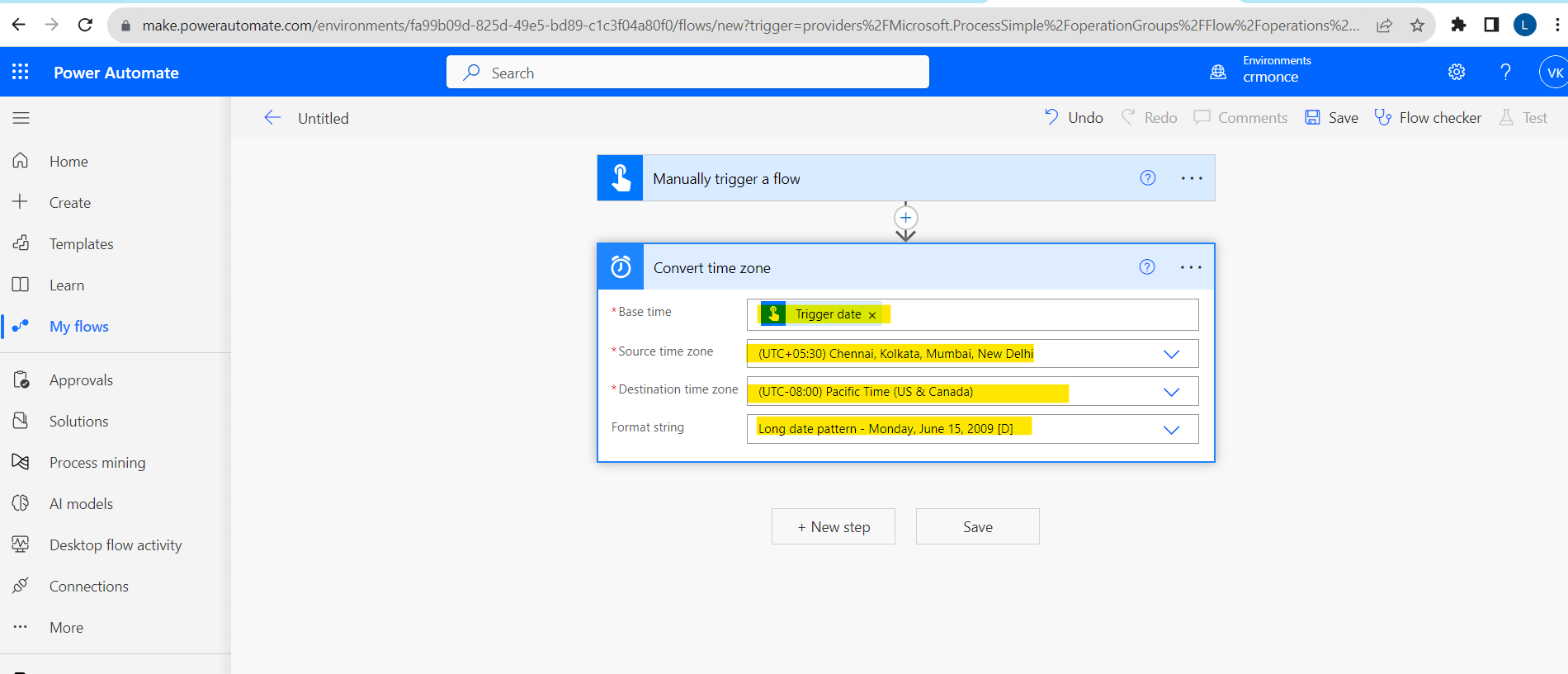This screenshot has height=674, width=1568.
Task: Run the Flow checker
Action: click(1428, 118)
